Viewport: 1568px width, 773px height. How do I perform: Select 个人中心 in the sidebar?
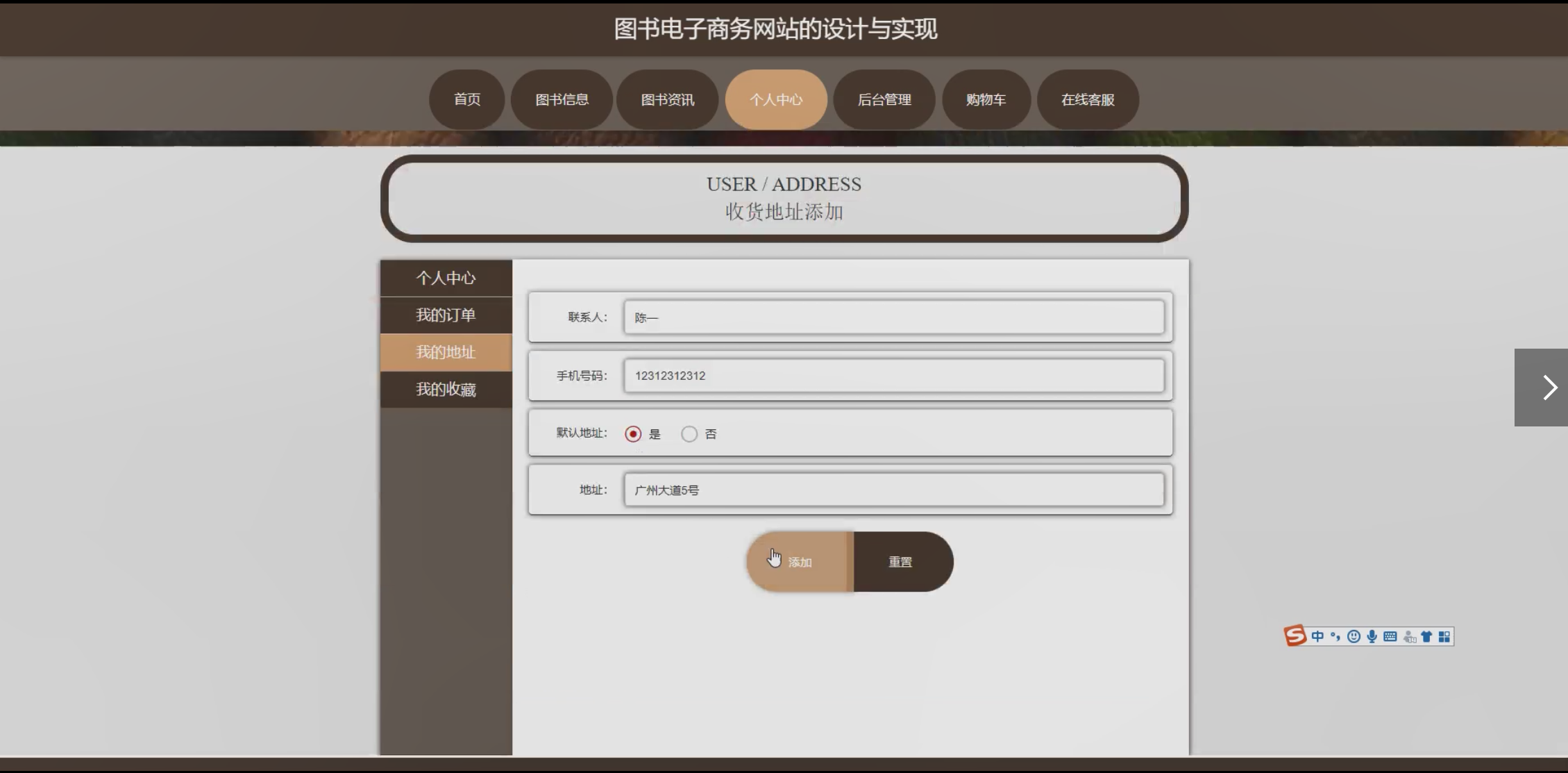pos(446,278)
